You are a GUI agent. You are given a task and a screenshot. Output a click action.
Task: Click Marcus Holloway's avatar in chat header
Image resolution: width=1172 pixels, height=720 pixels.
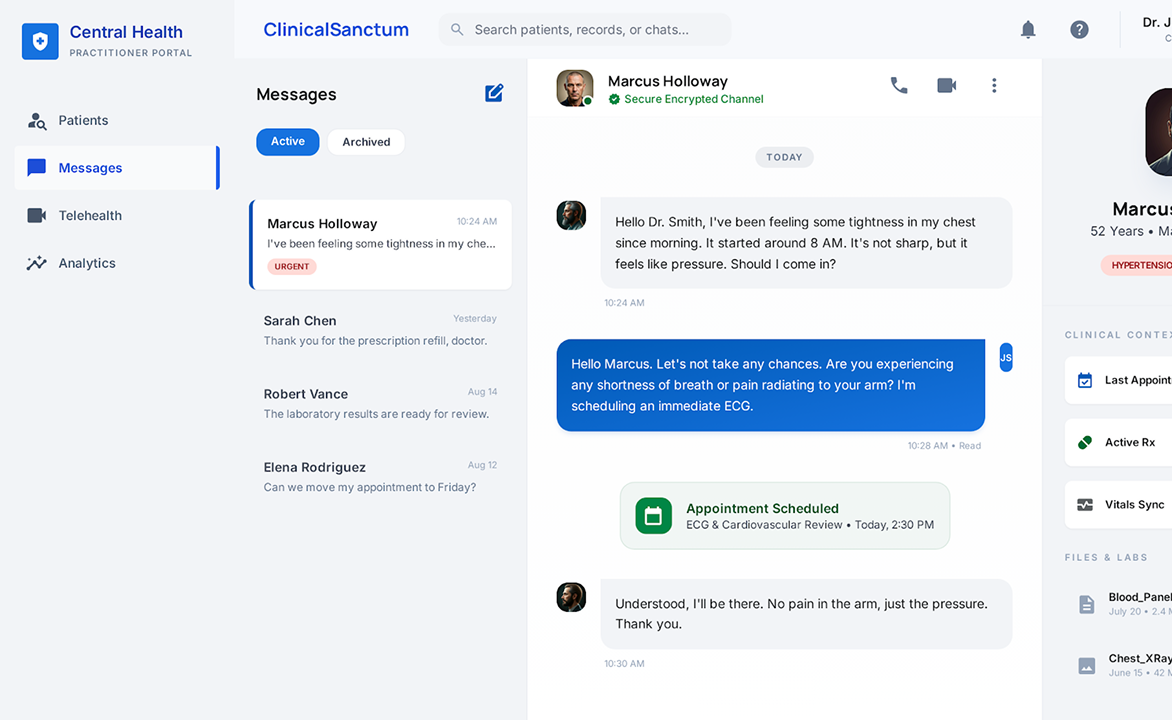pyautogui.click(x=575, y=87)
